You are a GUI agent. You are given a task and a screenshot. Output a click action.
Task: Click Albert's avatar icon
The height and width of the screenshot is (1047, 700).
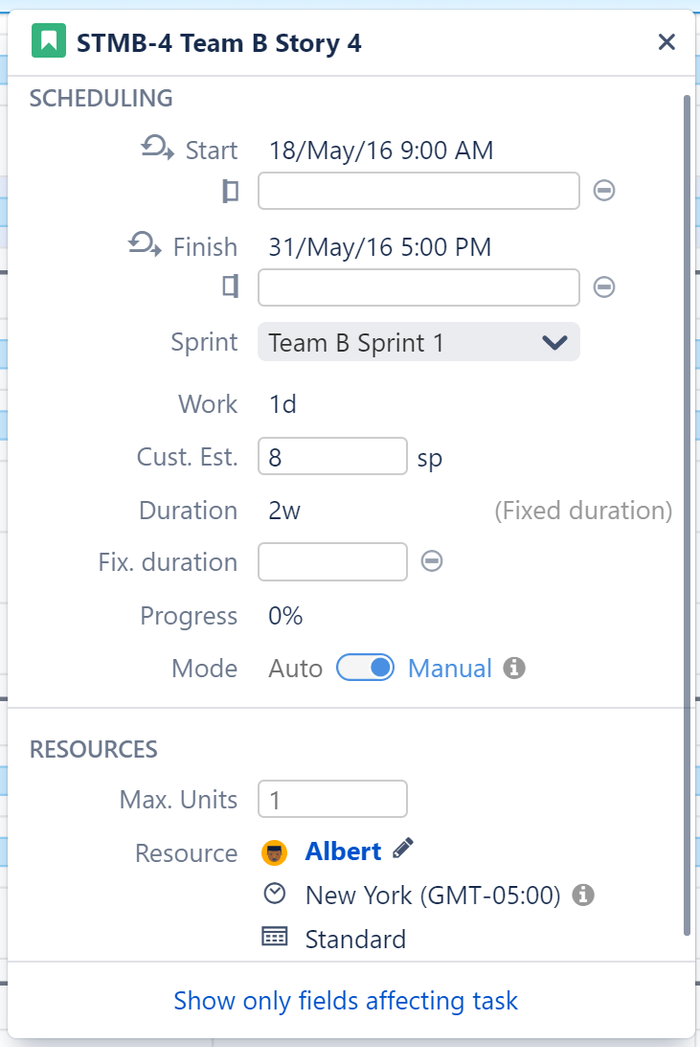point(277,851)
